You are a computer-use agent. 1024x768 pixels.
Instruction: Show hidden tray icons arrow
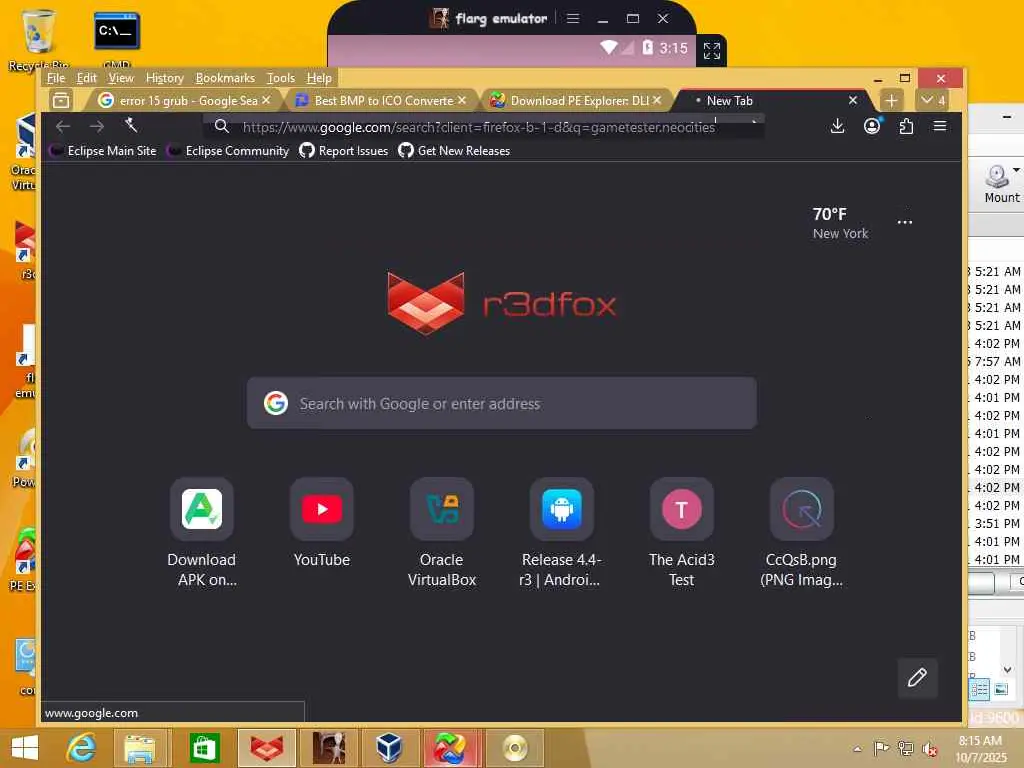coord(857,749)
